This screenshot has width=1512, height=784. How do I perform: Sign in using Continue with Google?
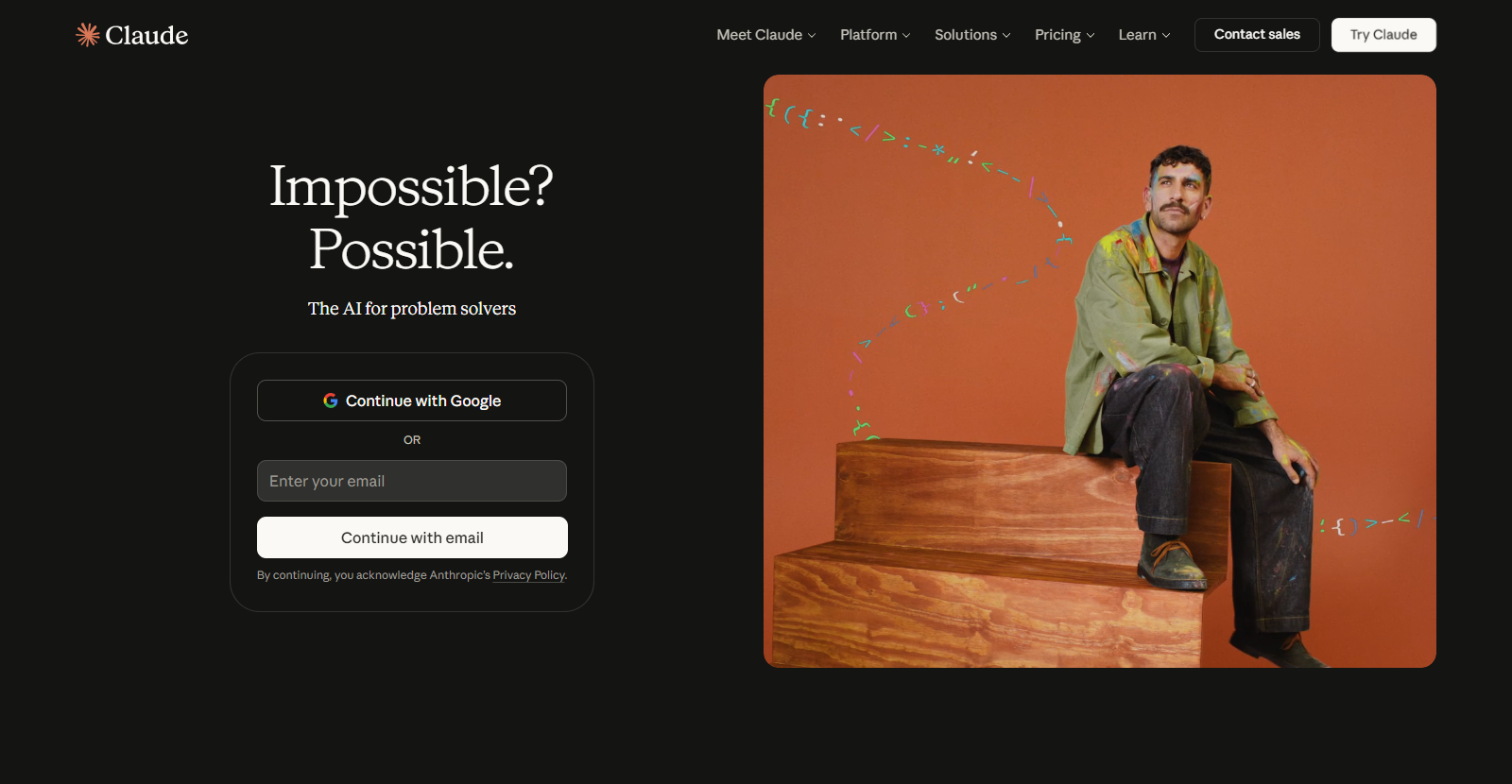tap(412, 401)
